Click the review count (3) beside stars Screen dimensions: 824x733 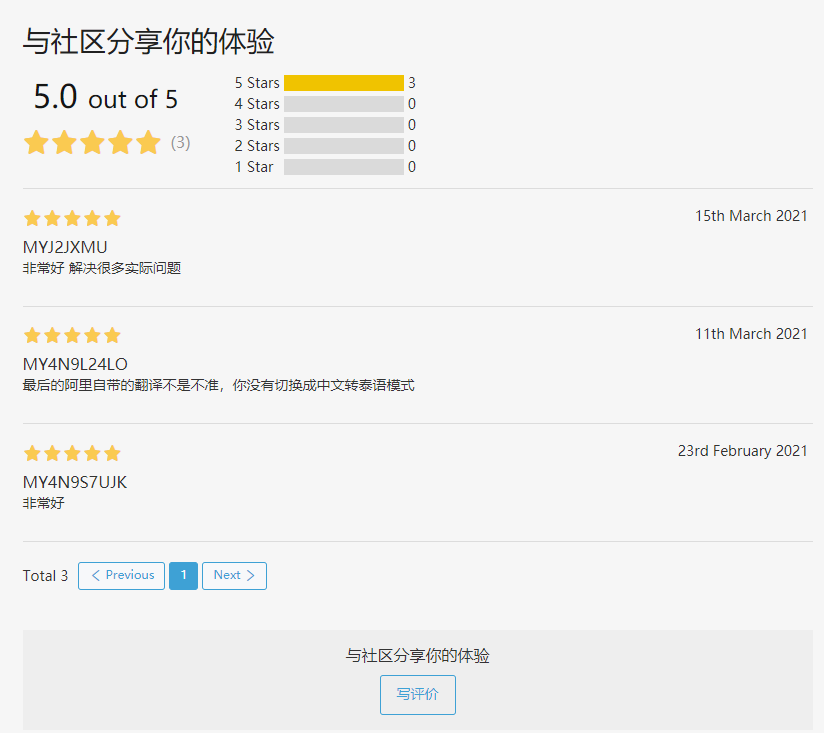click(180, 142)
